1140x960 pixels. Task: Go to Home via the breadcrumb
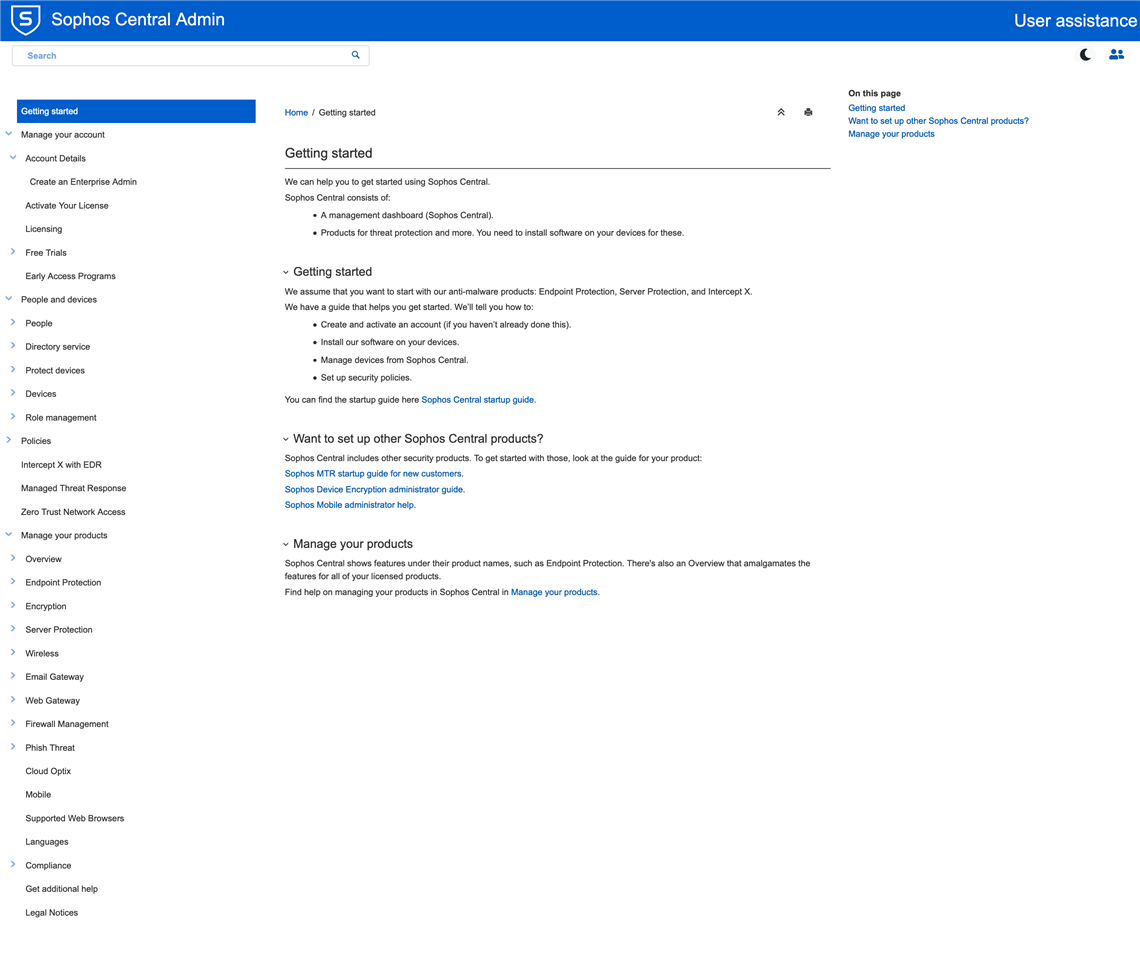pyautogui.click(x=296, y=113)
